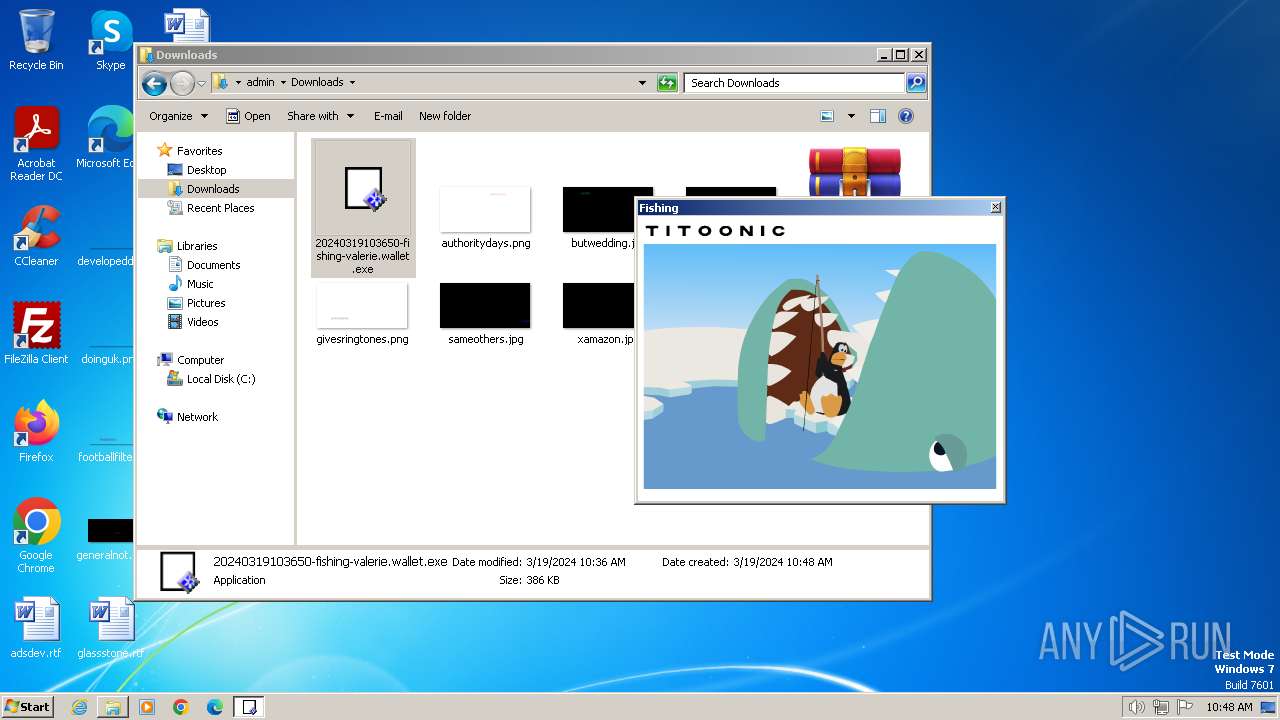
Task: Open recent pages dropdown next to Forward
Action: (x=201, y=83)
